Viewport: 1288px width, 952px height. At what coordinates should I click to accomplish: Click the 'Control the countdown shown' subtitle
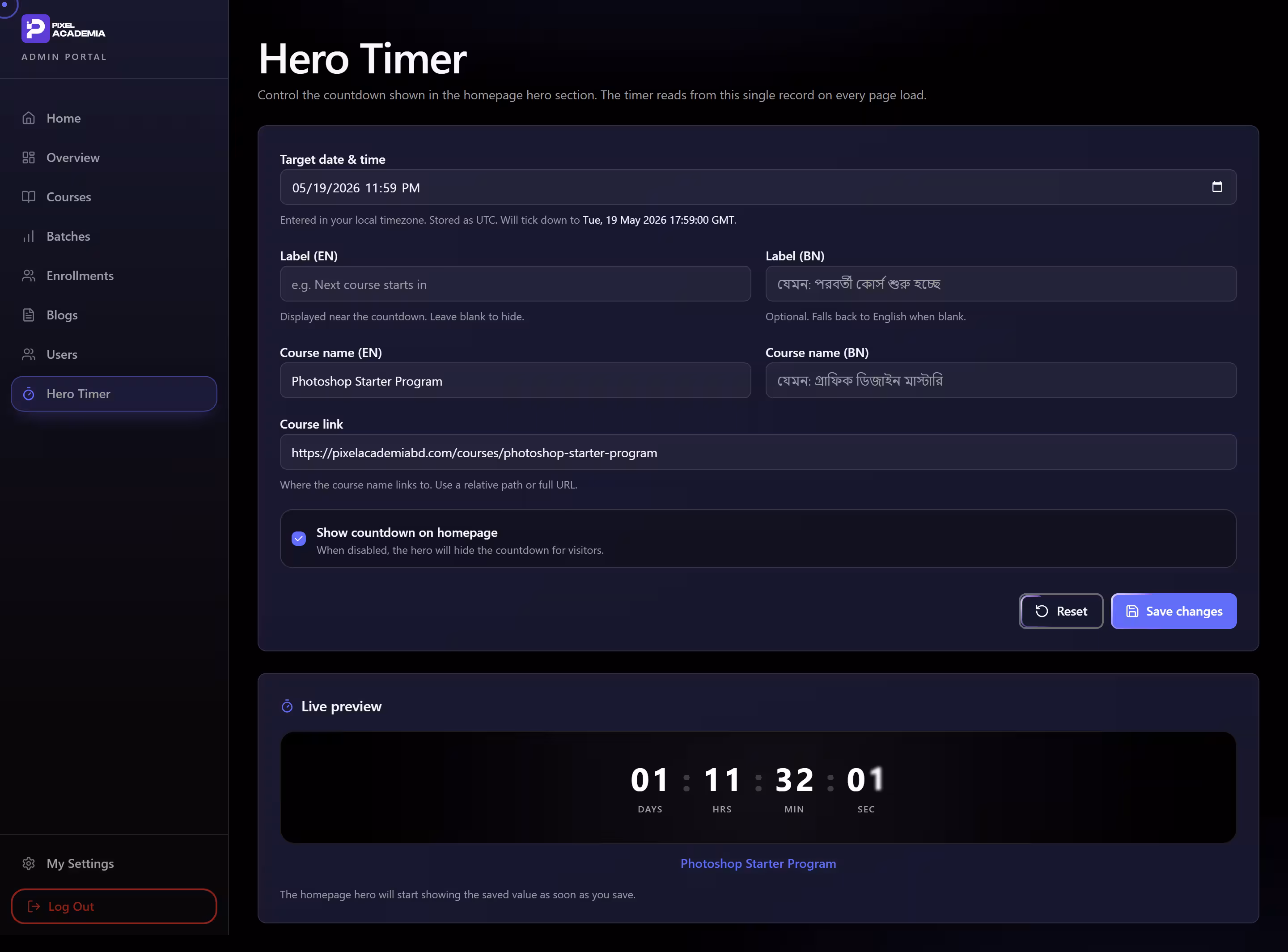592,94
